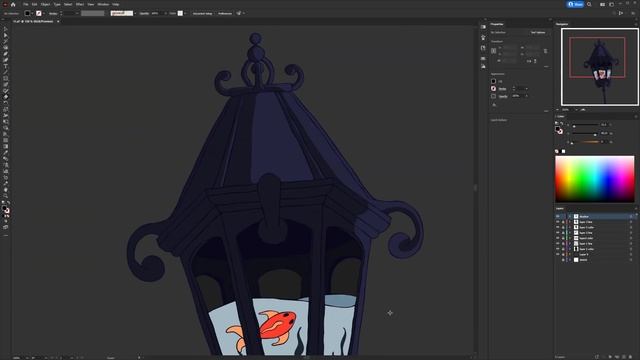Click the Opacity label in Properties Appearance

pos(503,96)
